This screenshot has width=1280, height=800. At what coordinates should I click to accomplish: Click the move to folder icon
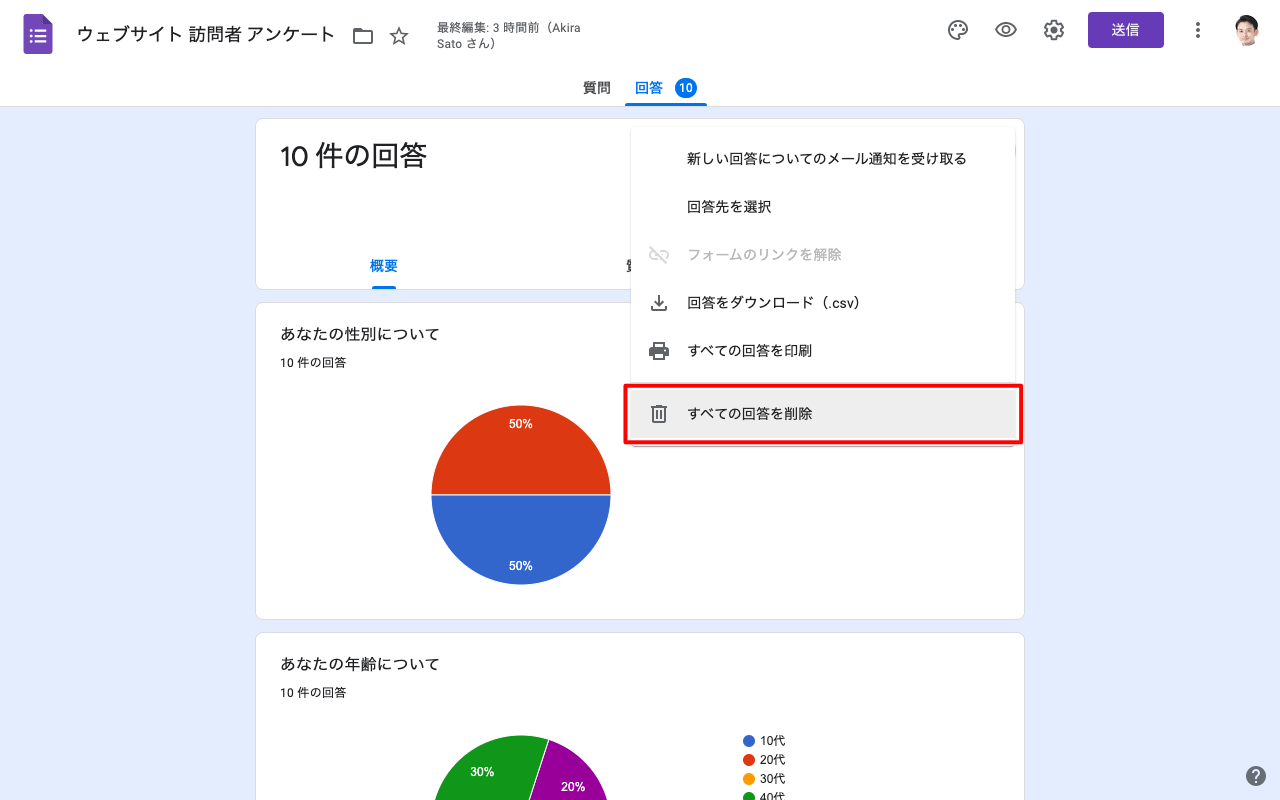point(363,36)
